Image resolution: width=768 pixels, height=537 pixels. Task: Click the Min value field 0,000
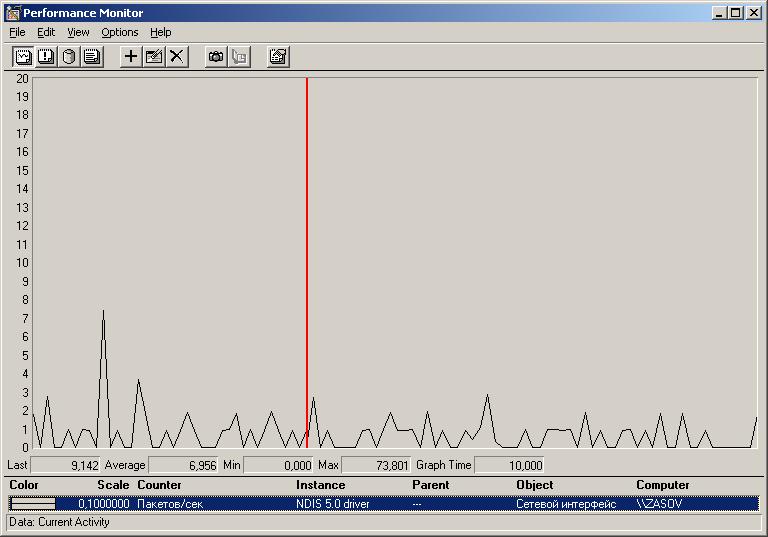click(x=278, y=465)
